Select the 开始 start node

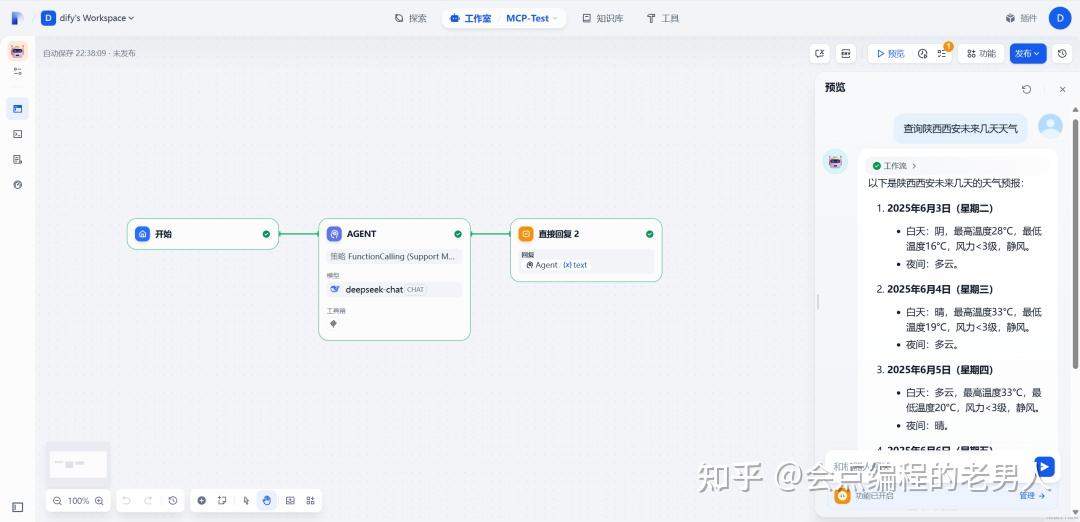click(202, 234)
